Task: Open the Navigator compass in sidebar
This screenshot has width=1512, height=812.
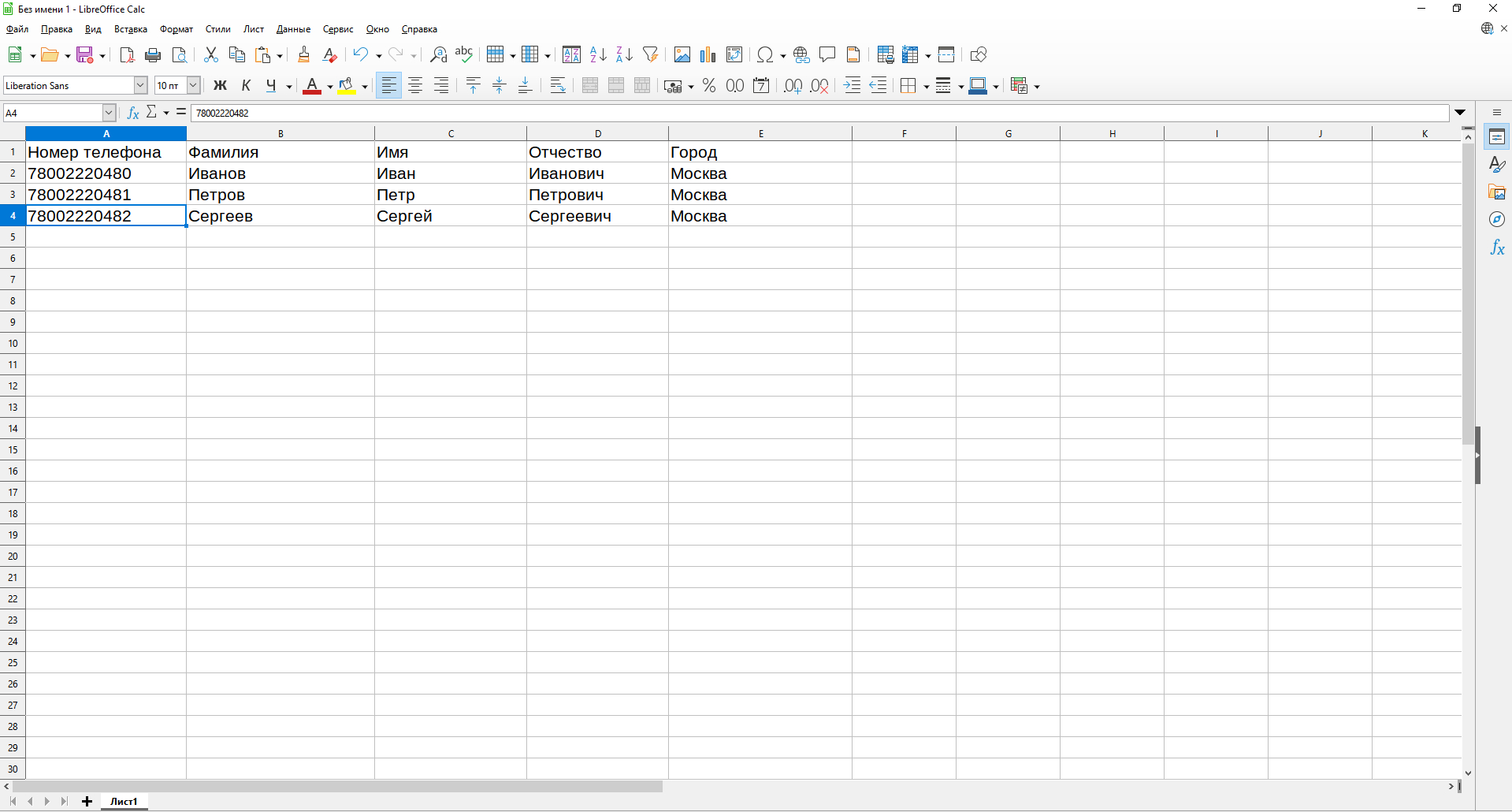Action: pos(1497,220)
